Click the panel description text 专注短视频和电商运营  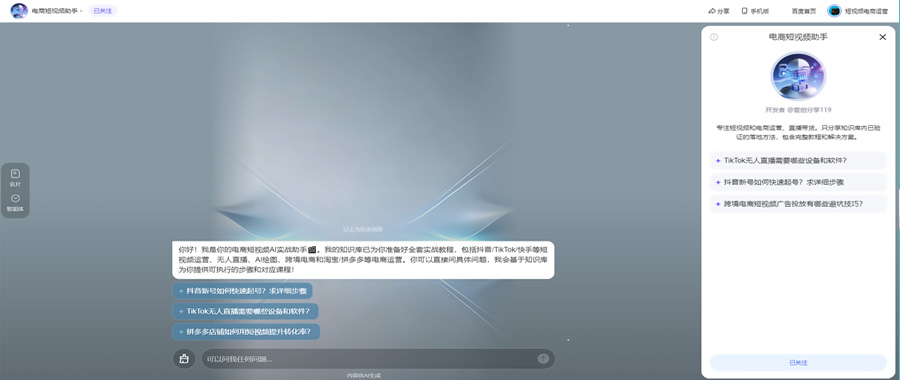point(798,133)
